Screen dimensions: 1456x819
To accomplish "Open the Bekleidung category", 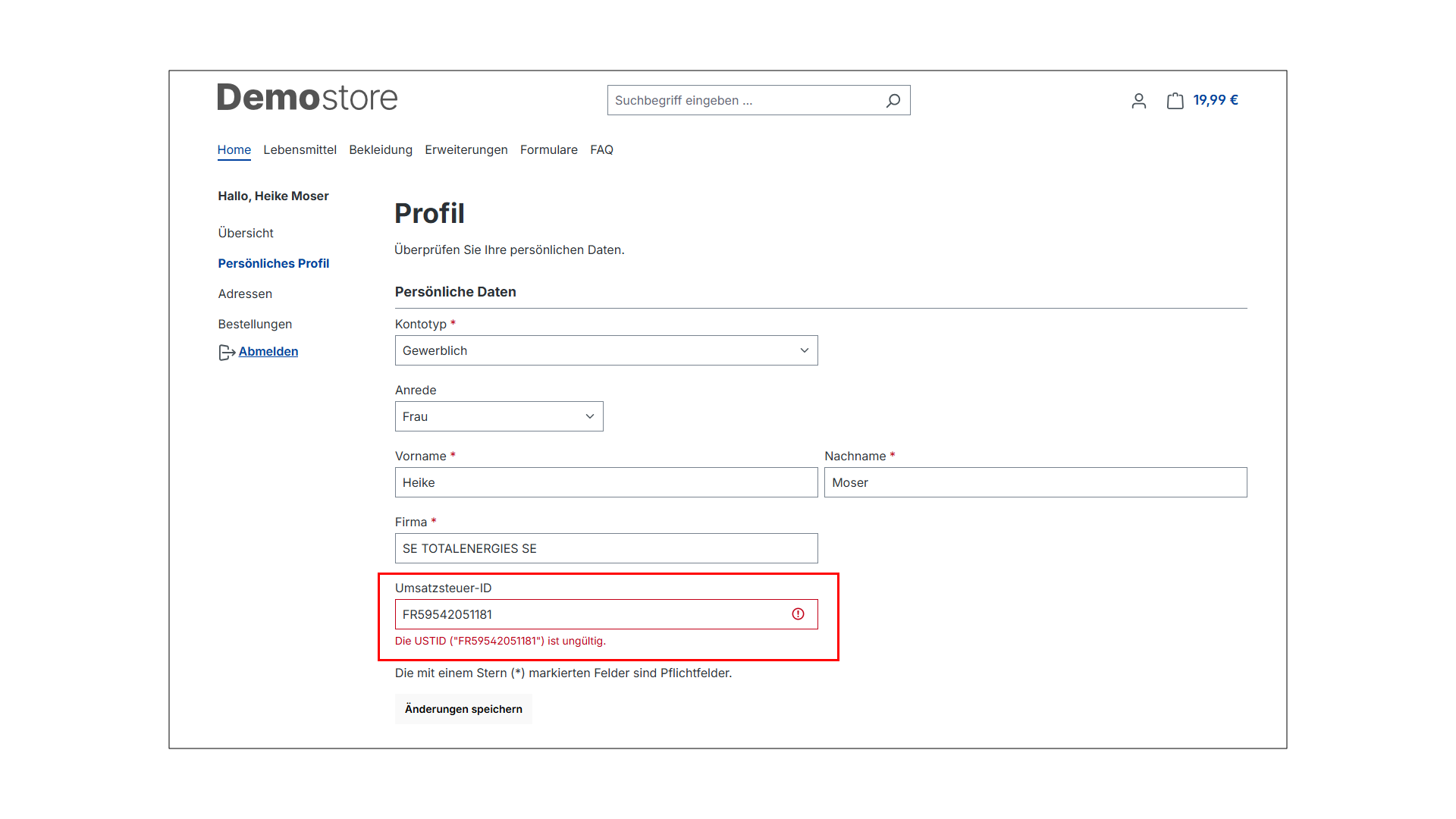I will pos(380,149).
